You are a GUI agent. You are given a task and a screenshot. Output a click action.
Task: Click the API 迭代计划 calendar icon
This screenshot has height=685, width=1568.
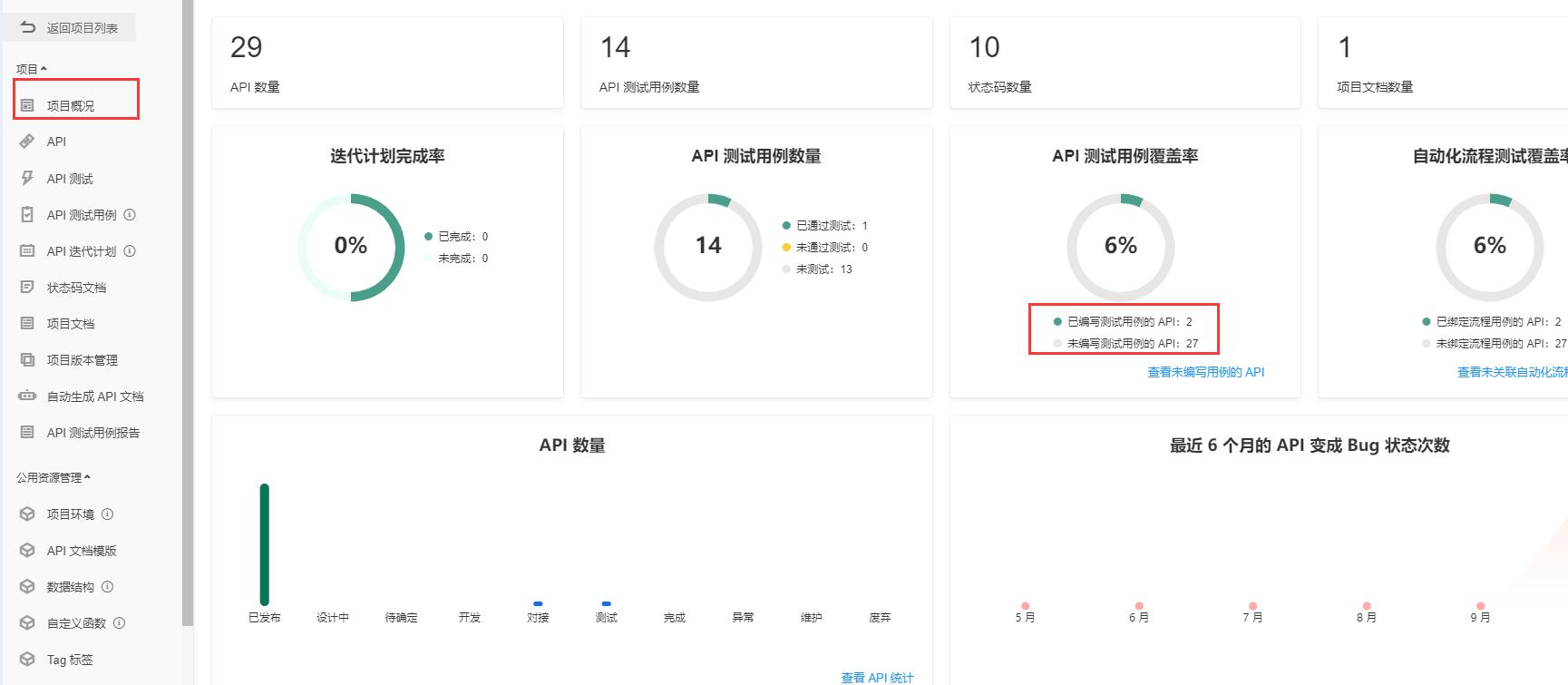click(x=27, y=250)
